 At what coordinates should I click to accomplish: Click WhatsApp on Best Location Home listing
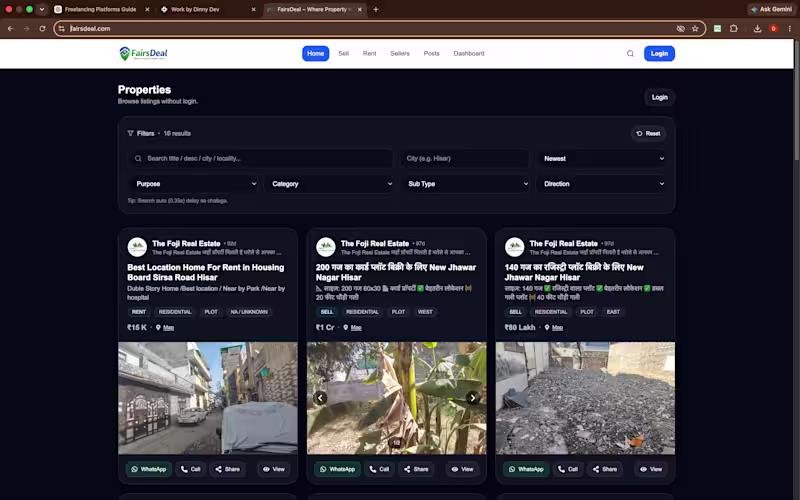click(x=148, y=469)
